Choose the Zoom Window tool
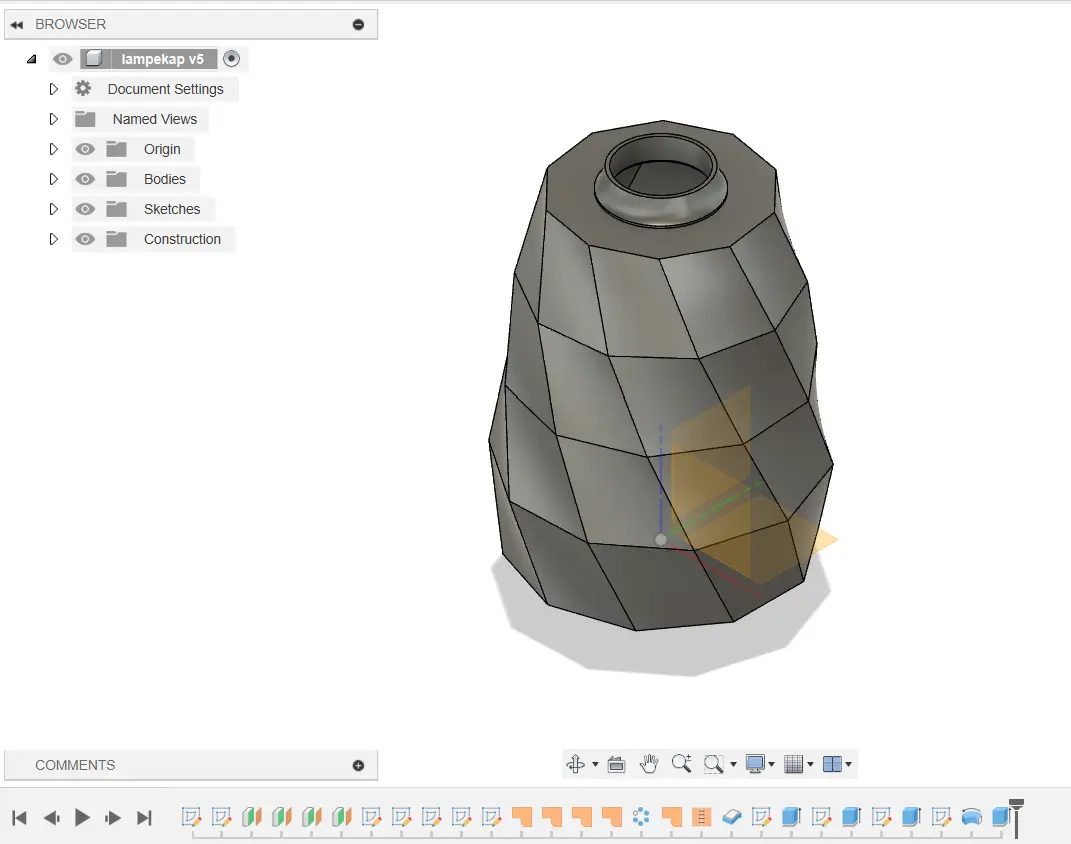The width and height of the screenshot is (1071, 844). tap(713, 763)
